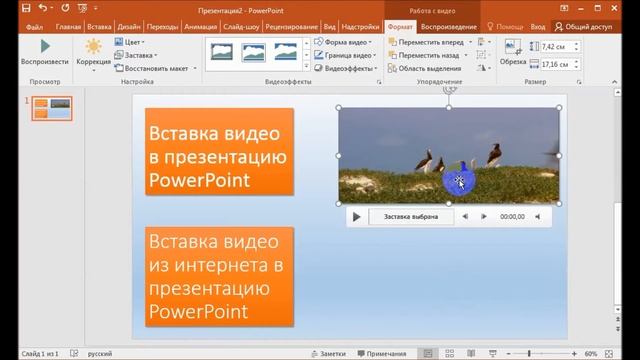This screenshot has height=360, width=640.
Task: Increase video height with stepper up arrow
Action: (x=576, y=44)
